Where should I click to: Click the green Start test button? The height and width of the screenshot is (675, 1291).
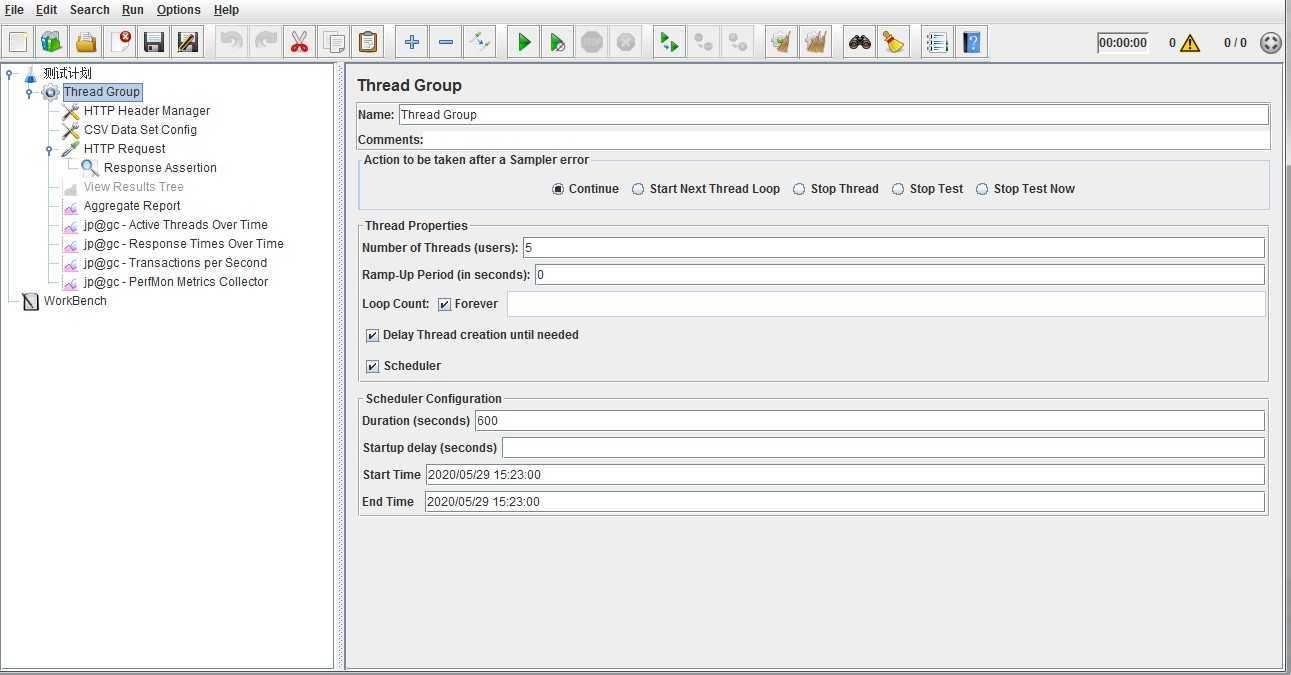pyautogui.click(x=524, y=42)
